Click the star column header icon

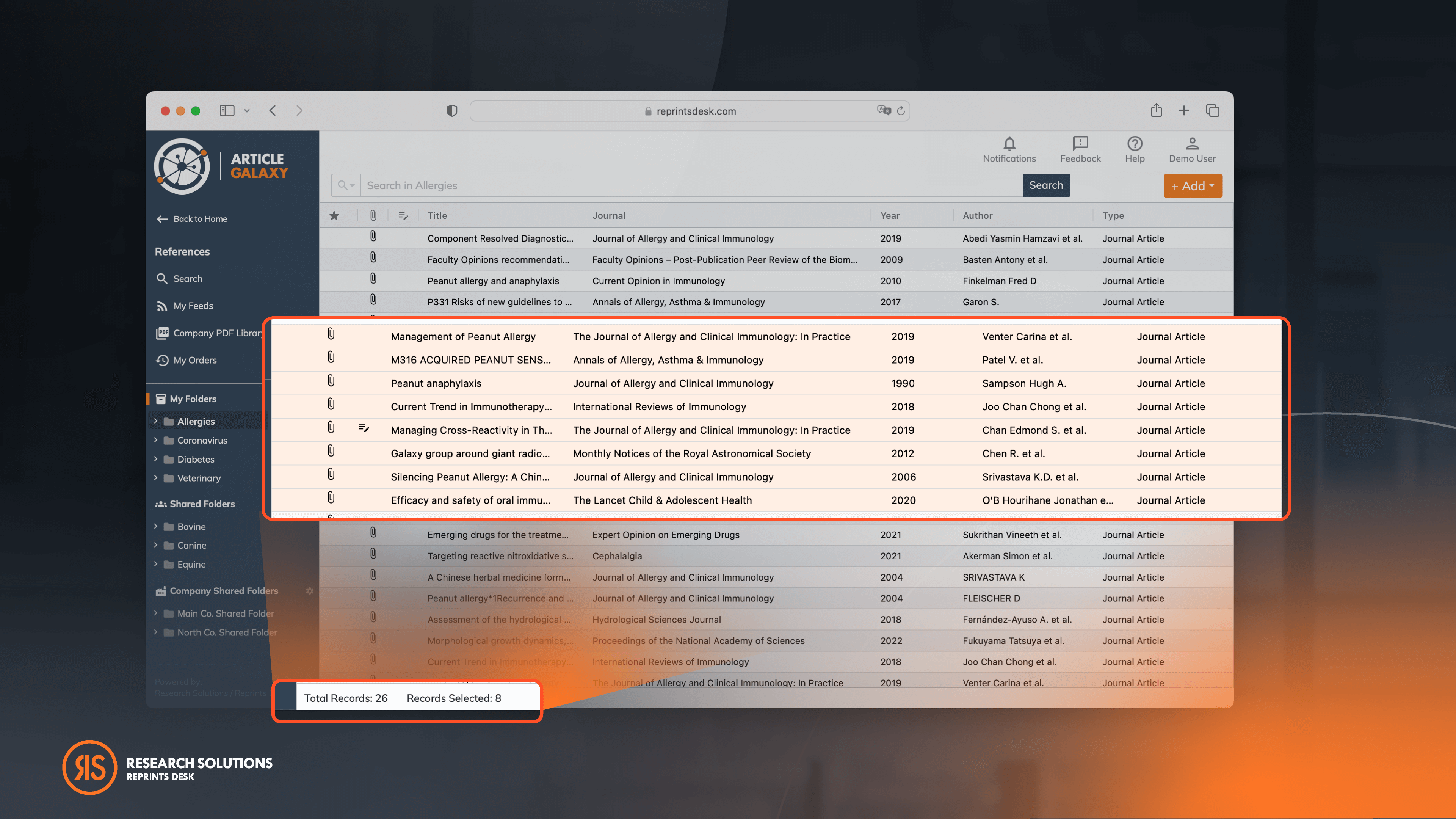(x=334, y=215)
